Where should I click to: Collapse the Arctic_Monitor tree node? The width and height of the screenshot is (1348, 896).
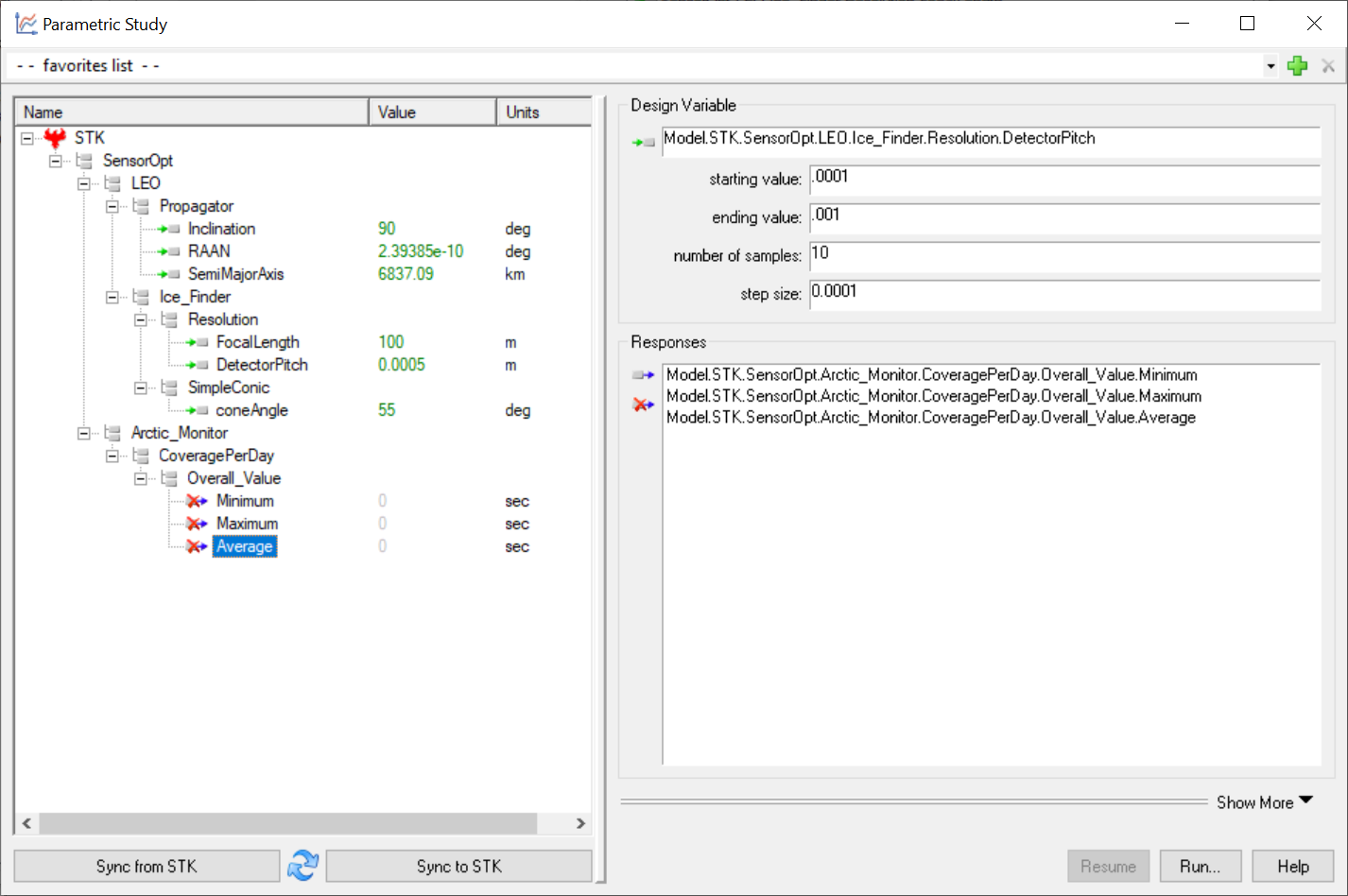[x=84, y=433]
